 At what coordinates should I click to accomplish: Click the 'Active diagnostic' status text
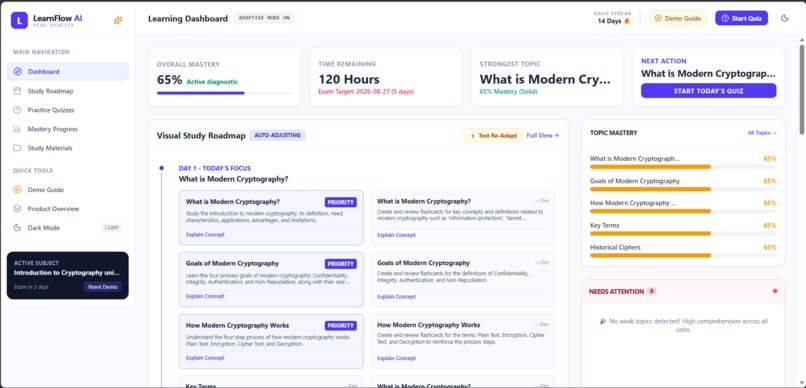coord(212,82)
